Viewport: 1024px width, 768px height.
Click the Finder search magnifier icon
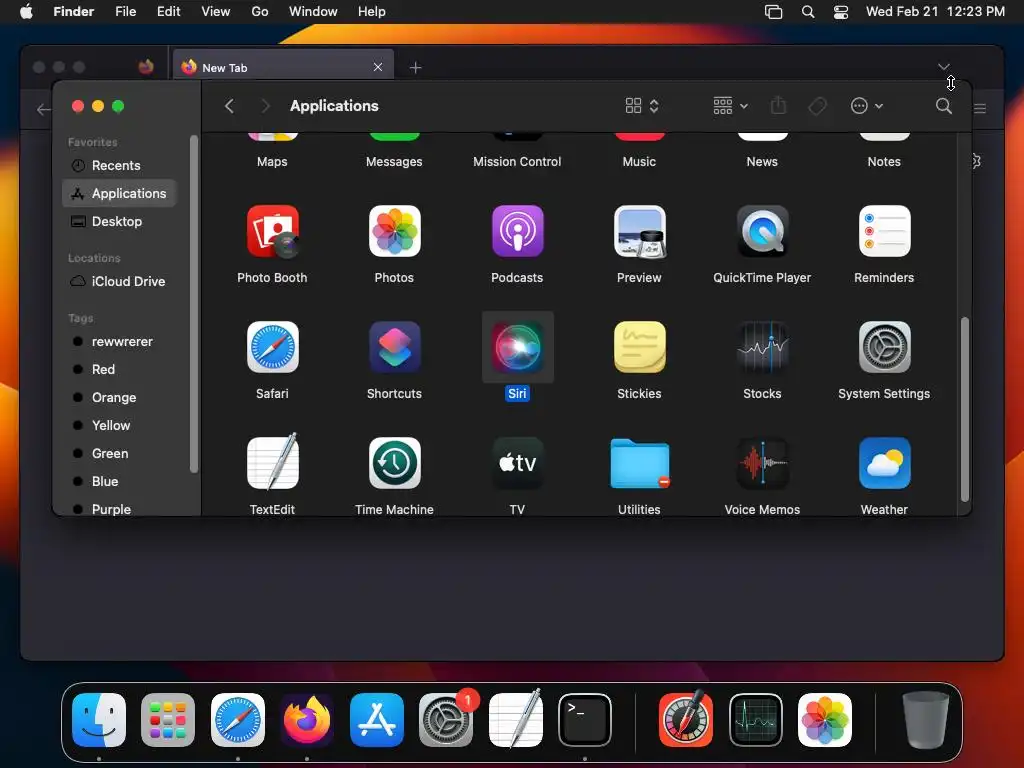tap(943, 106)
